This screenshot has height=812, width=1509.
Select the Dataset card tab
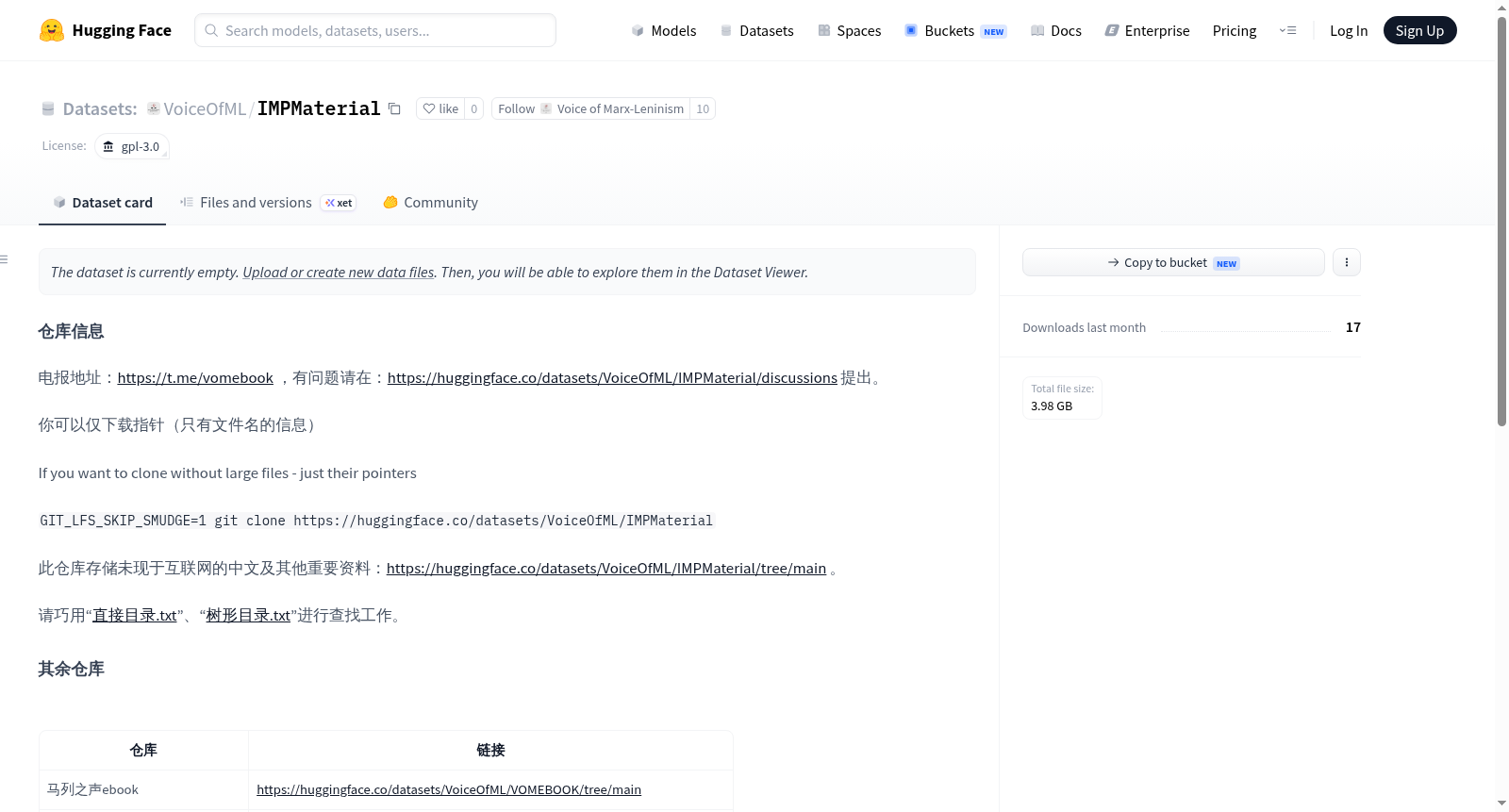tap(102, 203)
